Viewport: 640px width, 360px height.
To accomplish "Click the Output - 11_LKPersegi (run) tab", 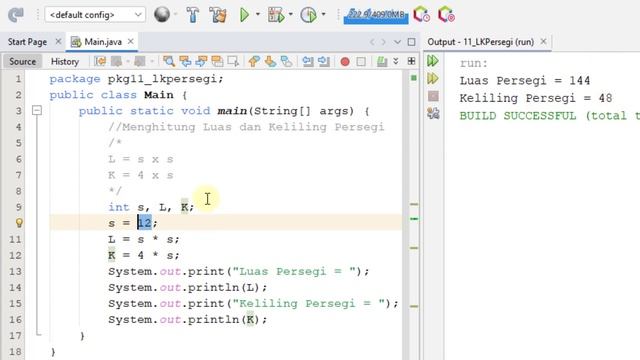I will 480,42.
